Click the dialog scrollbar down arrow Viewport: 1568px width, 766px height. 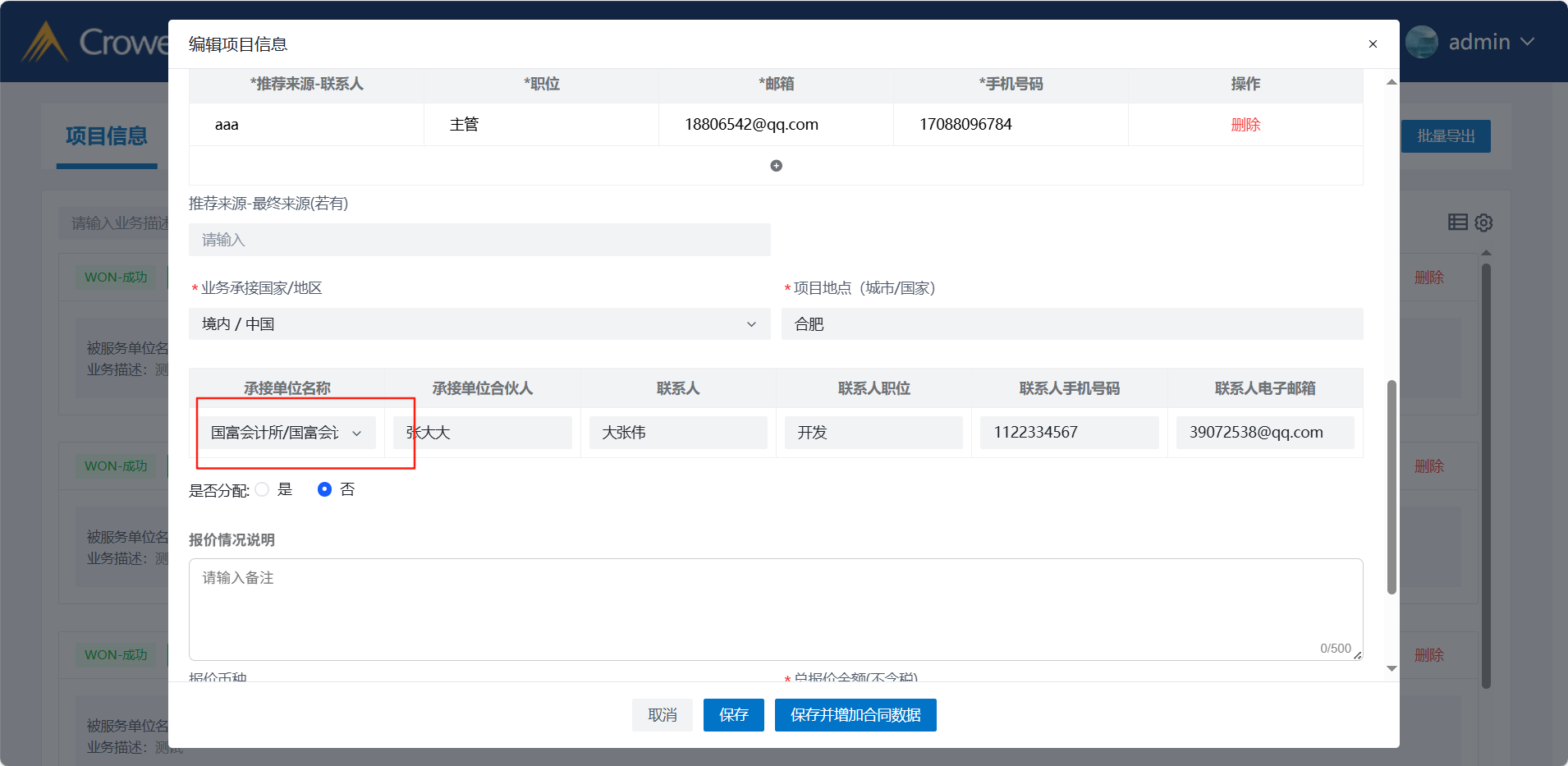click(x=1391, y=668)
